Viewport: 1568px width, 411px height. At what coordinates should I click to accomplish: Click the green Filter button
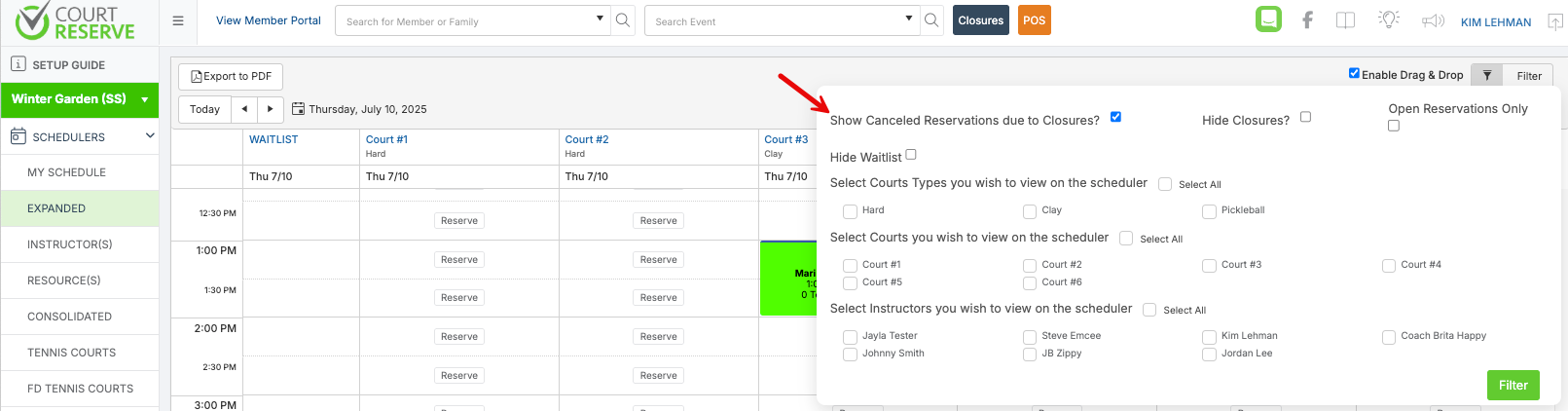(x=1513, y=385)
